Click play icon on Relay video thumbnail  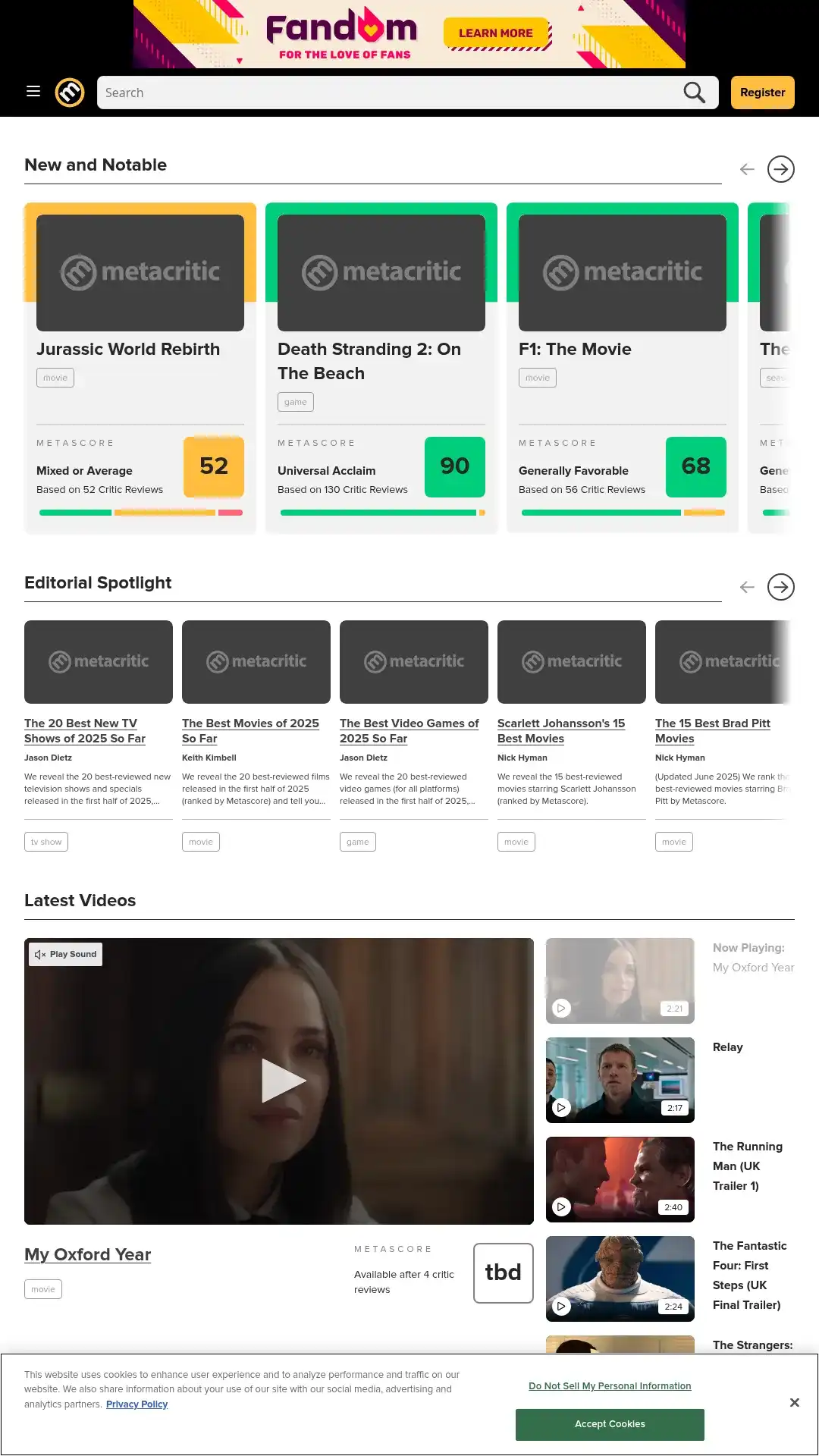tap(561, 1107)
